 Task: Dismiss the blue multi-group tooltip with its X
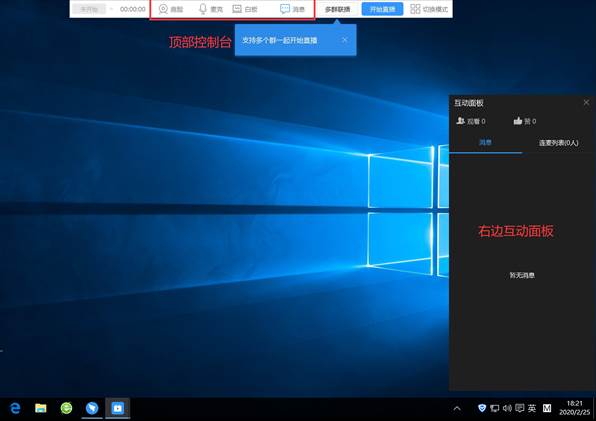(x=344, y=40)
